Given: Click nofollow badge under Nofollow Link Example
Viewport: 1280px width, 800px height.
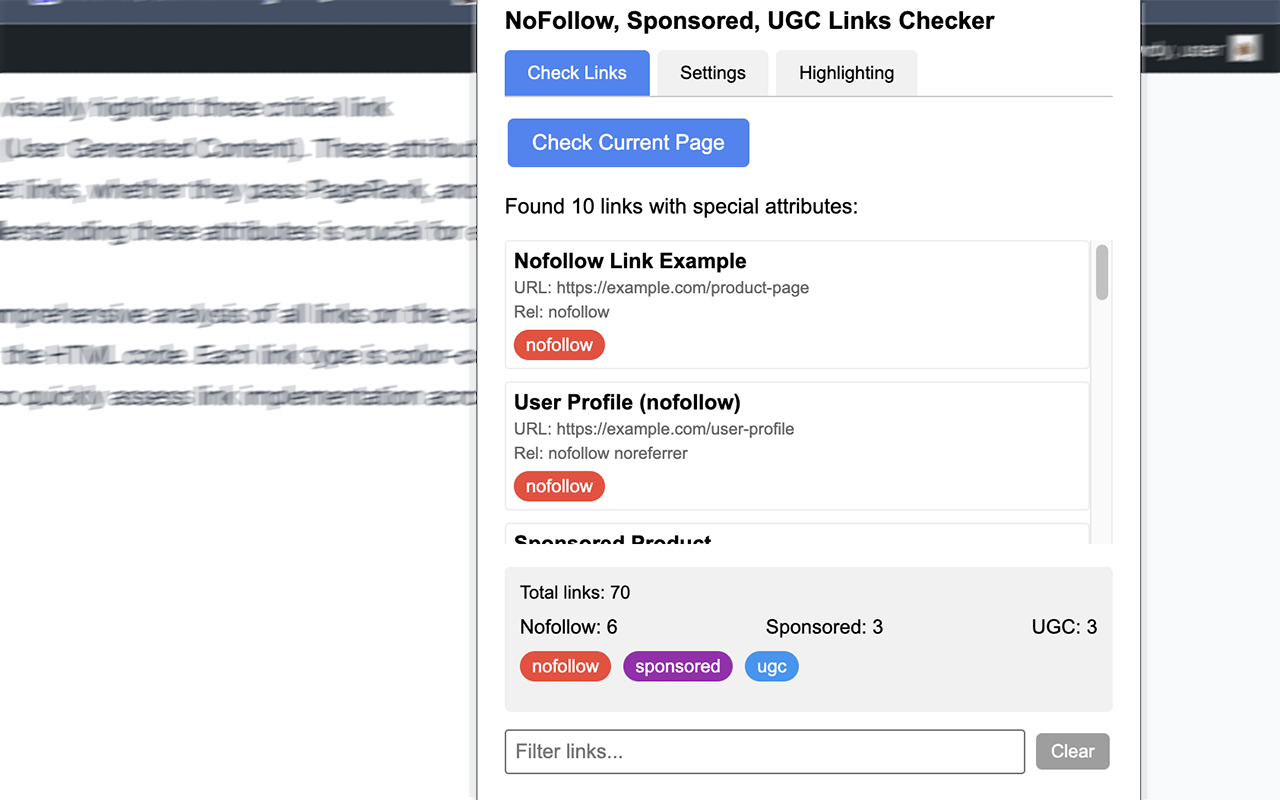Looking at the screenshot, I should click(x=559, y=345).
